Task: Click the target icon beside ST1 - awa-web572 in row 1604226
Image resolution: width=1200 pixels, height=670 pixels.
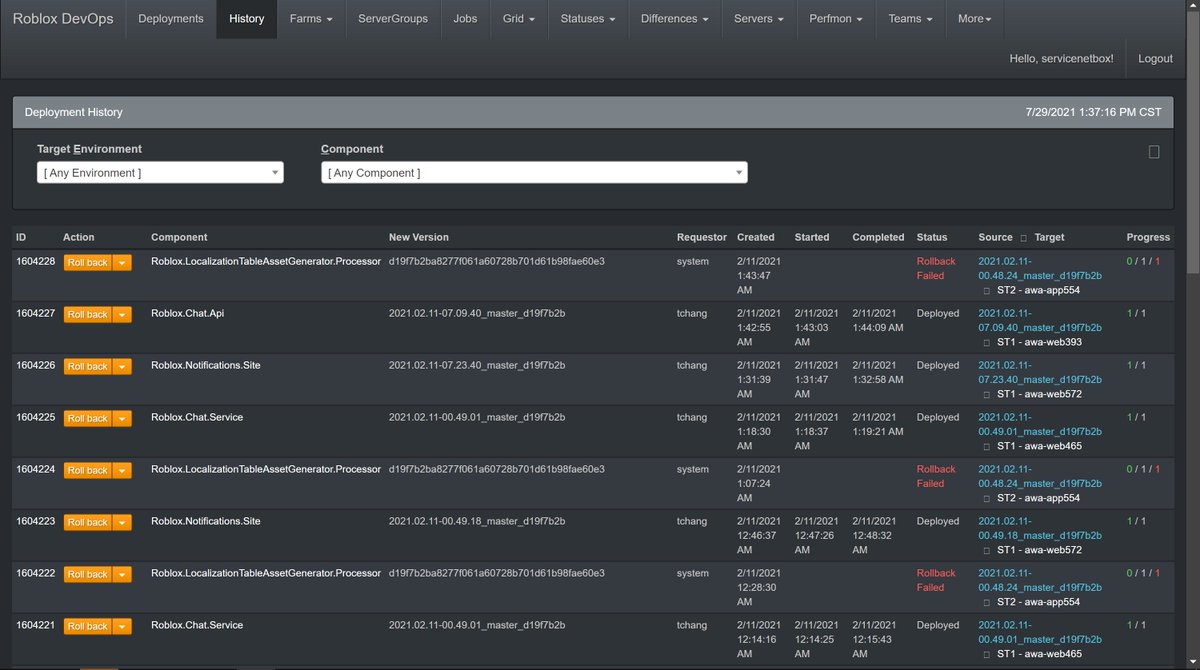Action: (987, 394)
